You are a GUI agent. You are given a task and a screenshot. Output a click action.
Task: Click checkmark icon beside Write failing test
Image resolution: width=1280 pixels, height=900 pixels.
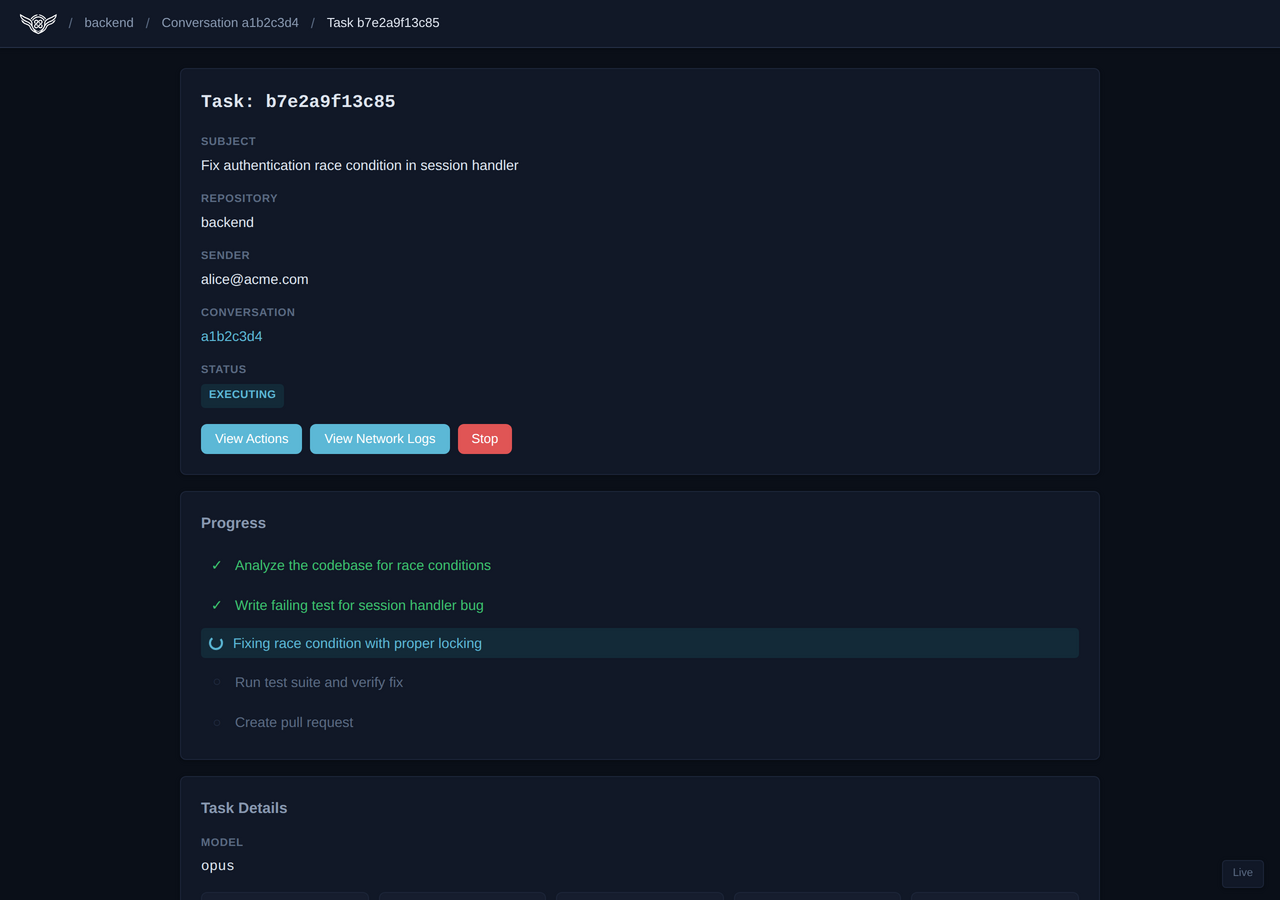[x=216, y=605]
